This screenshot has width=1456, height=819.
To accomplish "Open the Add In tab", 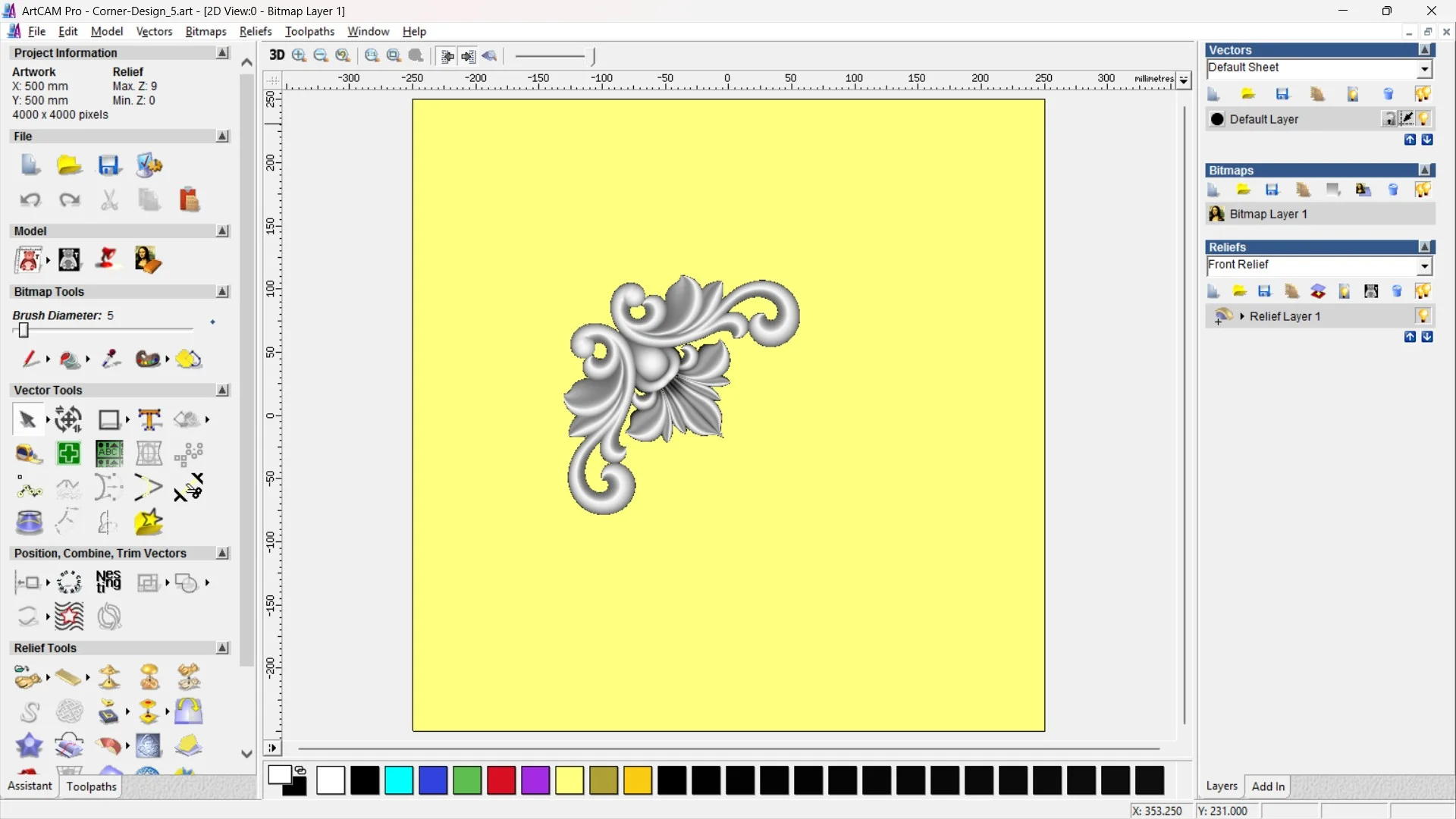I will pos(1267,786).
